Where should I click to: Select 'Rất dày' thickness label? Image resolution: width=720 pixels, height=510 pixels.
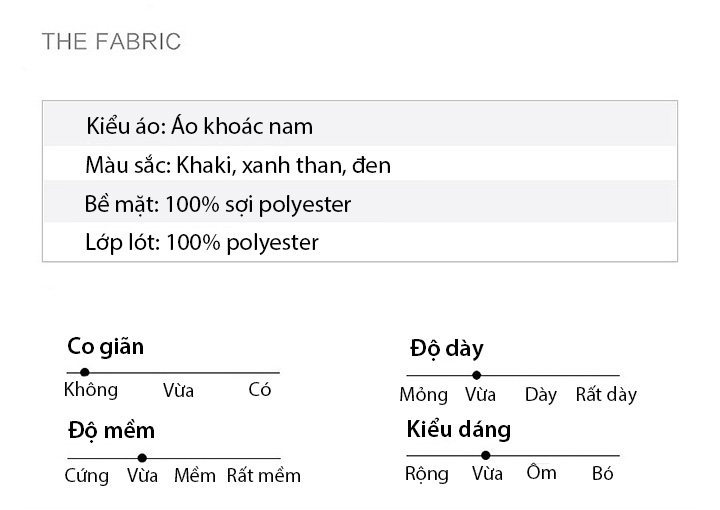606,395
